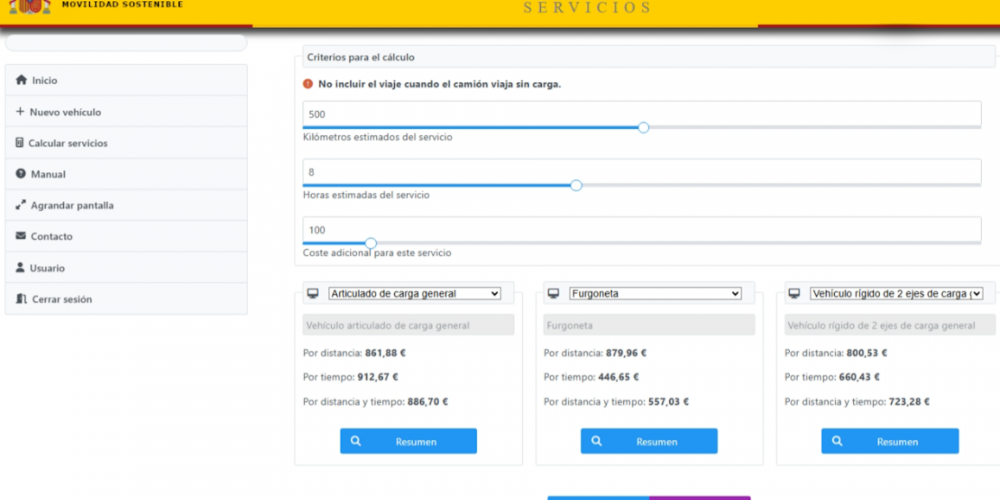Click the plus icon for Nuevo vehículo
This screenshot has width=1000, height=500.
pos(20,112)
